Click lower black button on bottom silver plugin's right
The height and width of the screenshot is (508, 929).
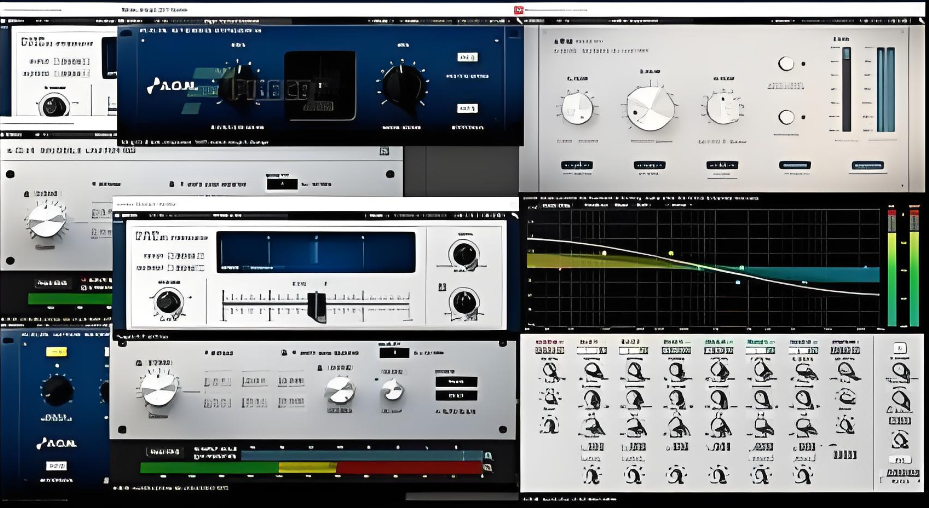456,395
